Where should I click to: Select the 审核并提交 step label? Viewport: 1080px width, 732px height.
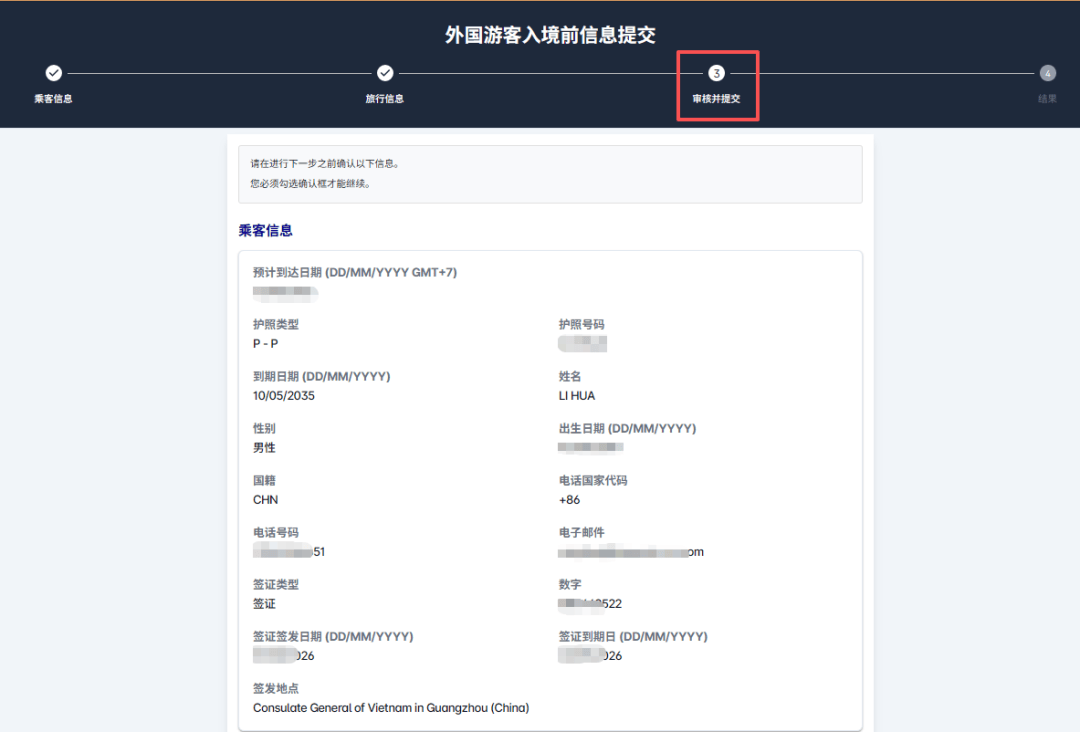coord(716,98)
